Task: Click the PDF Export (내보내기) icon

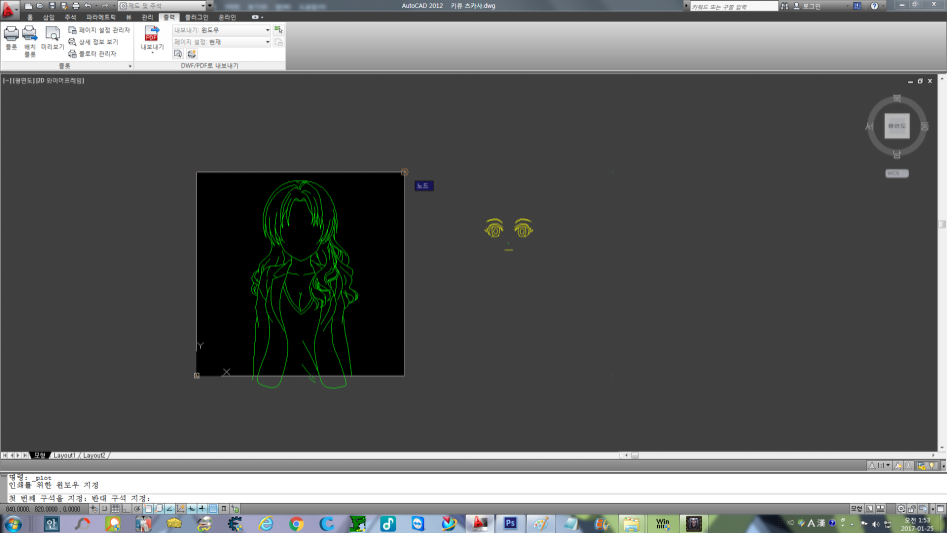Action: (152, 34)
